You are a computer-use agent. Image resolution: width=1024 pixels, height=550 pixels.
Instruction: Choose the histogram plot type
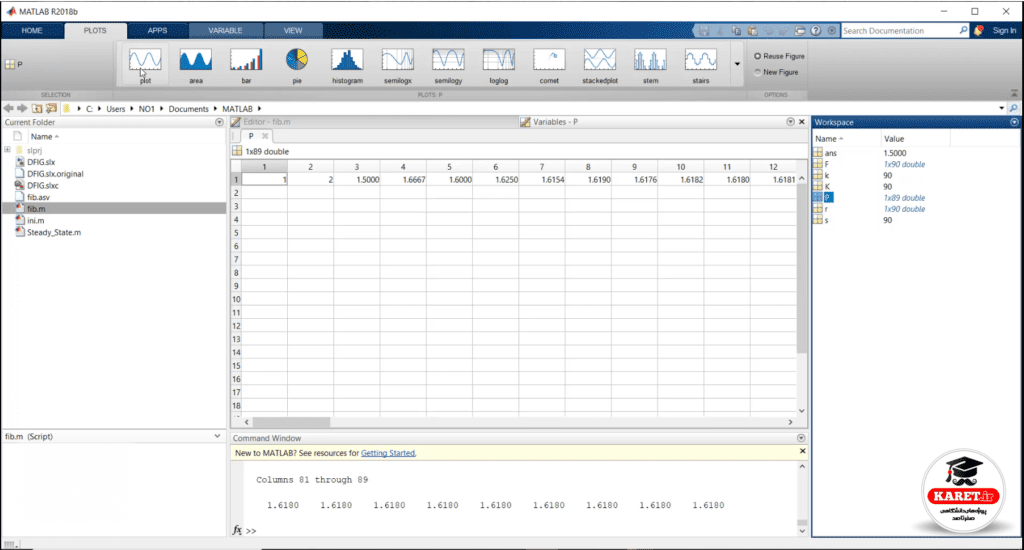[347, 65]
